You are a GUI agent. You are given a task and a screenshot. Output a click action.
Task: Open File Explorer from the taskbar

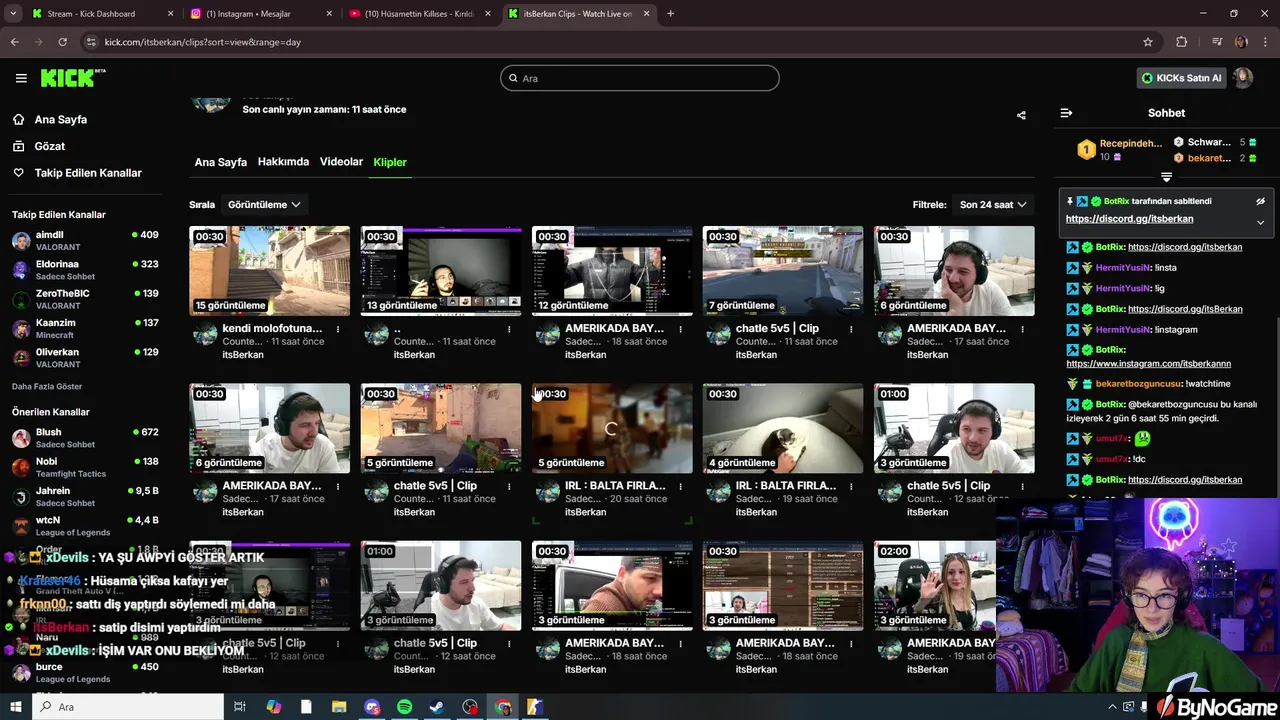(x=339, y=707)
